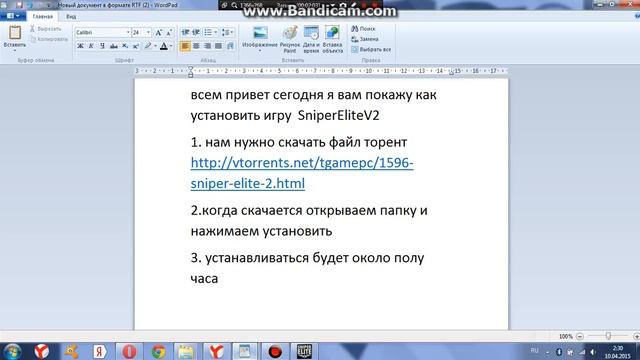This screenshot has height=360, width=640.
Task: Click the volume icon in system tray
Action: 593,351
